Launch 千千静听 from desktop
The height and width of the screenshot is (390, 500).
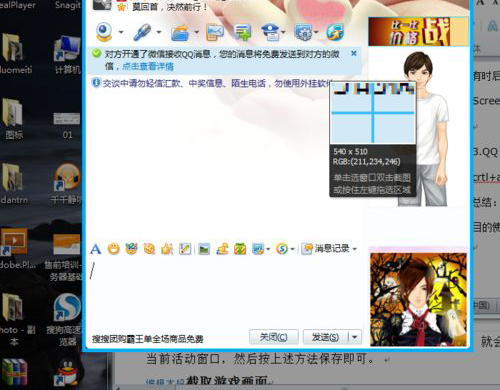tap(67, 183)
